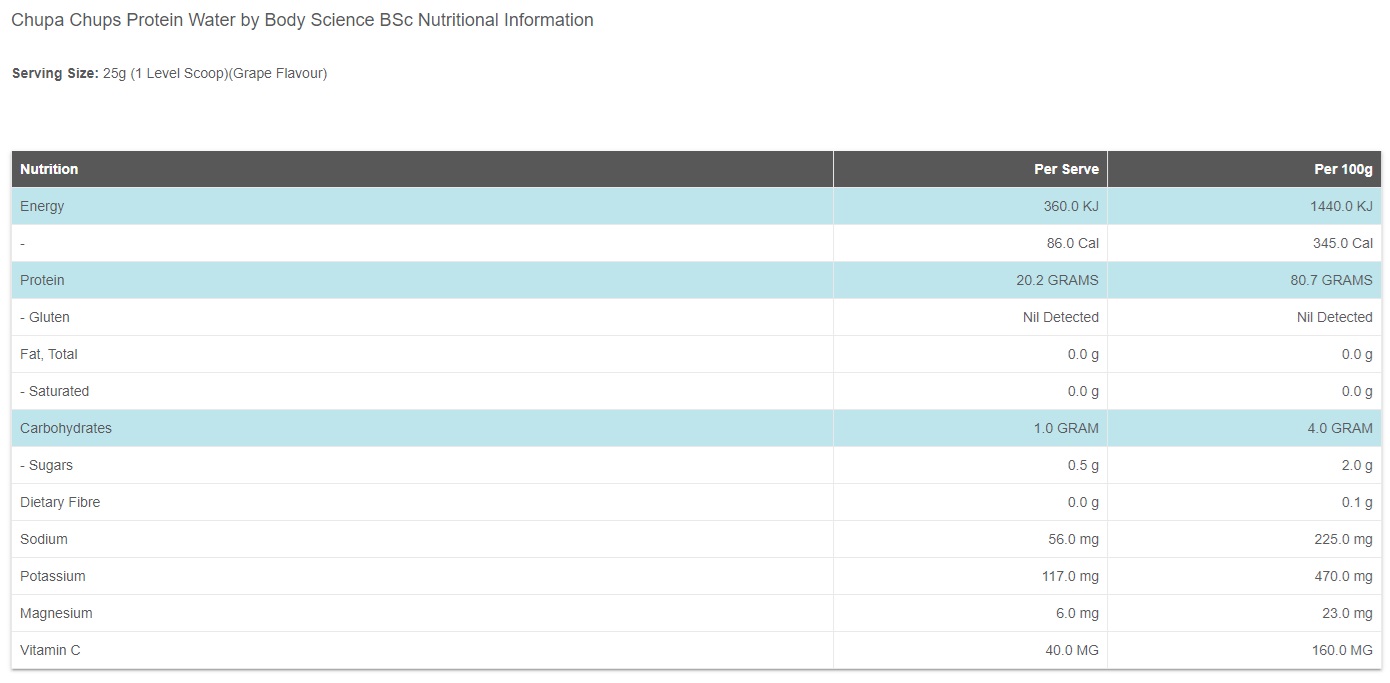Click the Saturated row label
This screenshot has height=683, width=1390.
(x=55, y=391)
